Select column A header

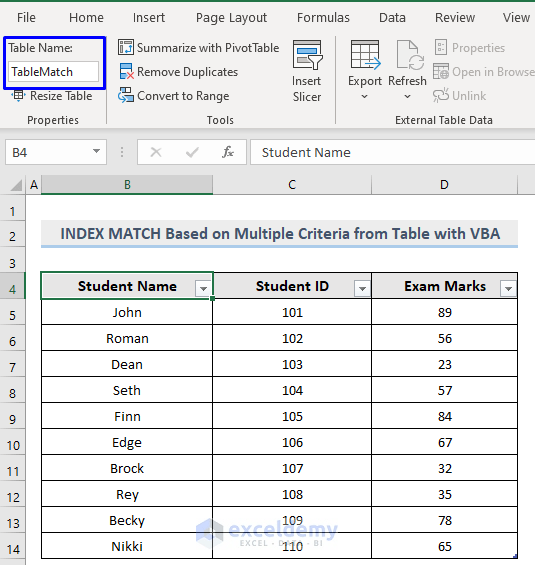(x=34, y=185)
